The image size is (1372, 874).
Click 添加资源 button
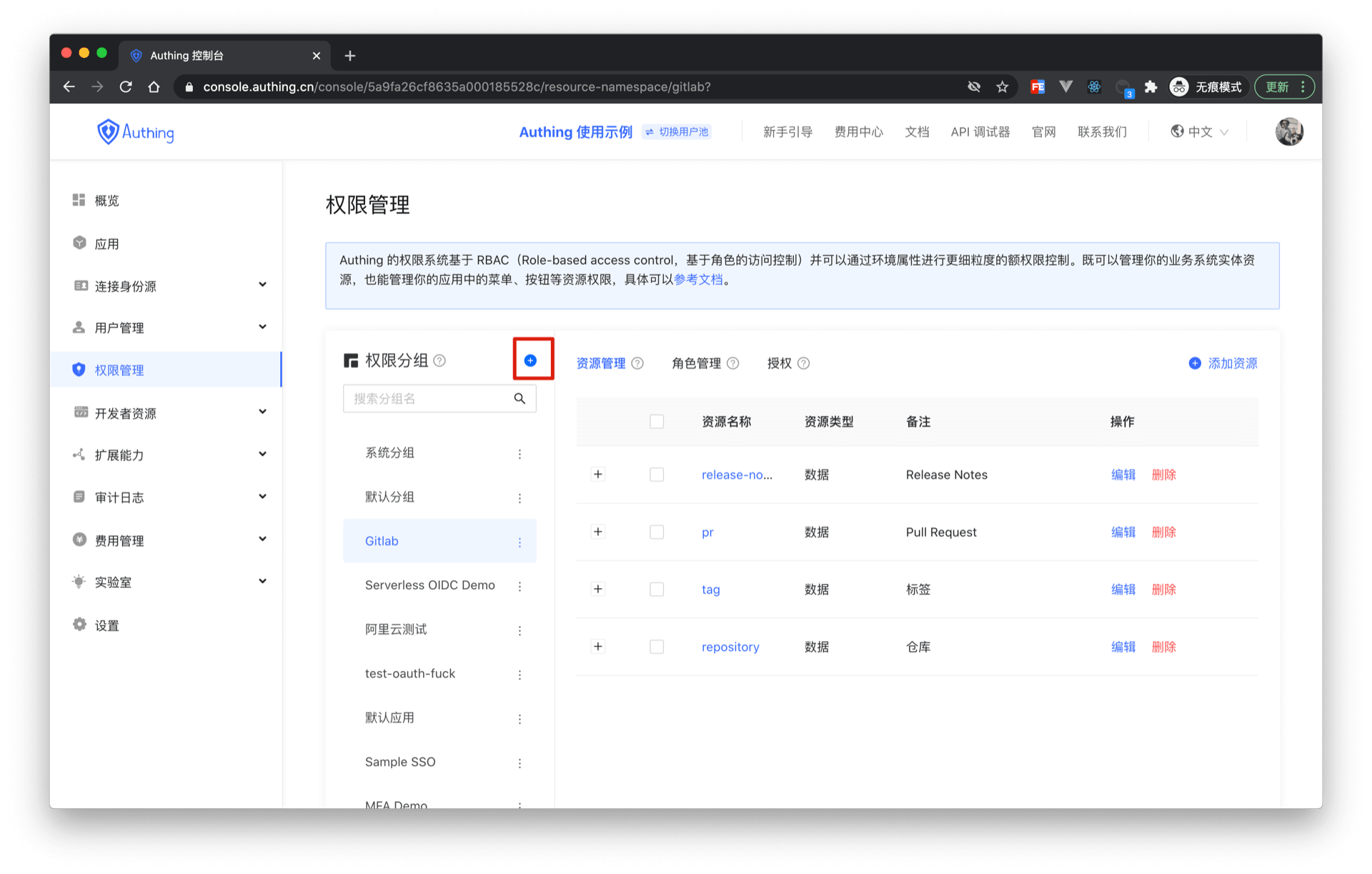click(x=1223, y=363)
